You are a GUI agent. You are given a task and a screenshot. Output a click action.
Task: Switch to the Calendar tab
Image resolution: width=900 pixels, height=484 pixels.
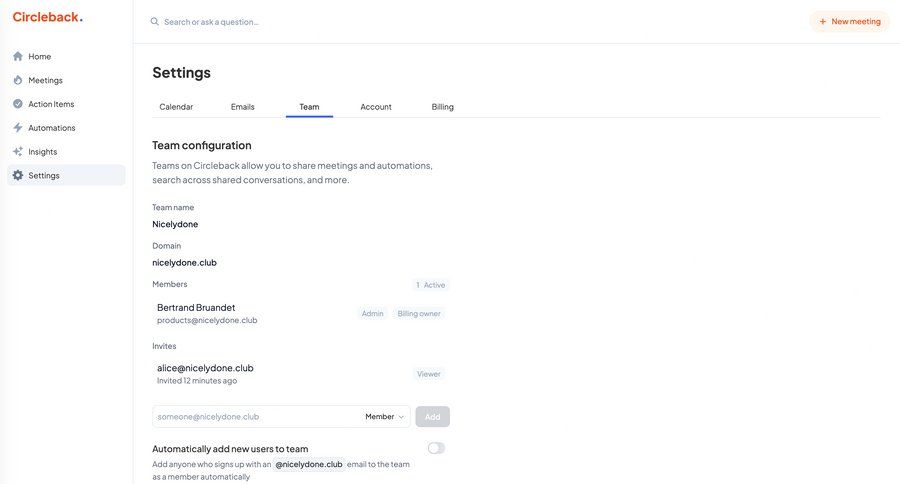pos(176,107)
